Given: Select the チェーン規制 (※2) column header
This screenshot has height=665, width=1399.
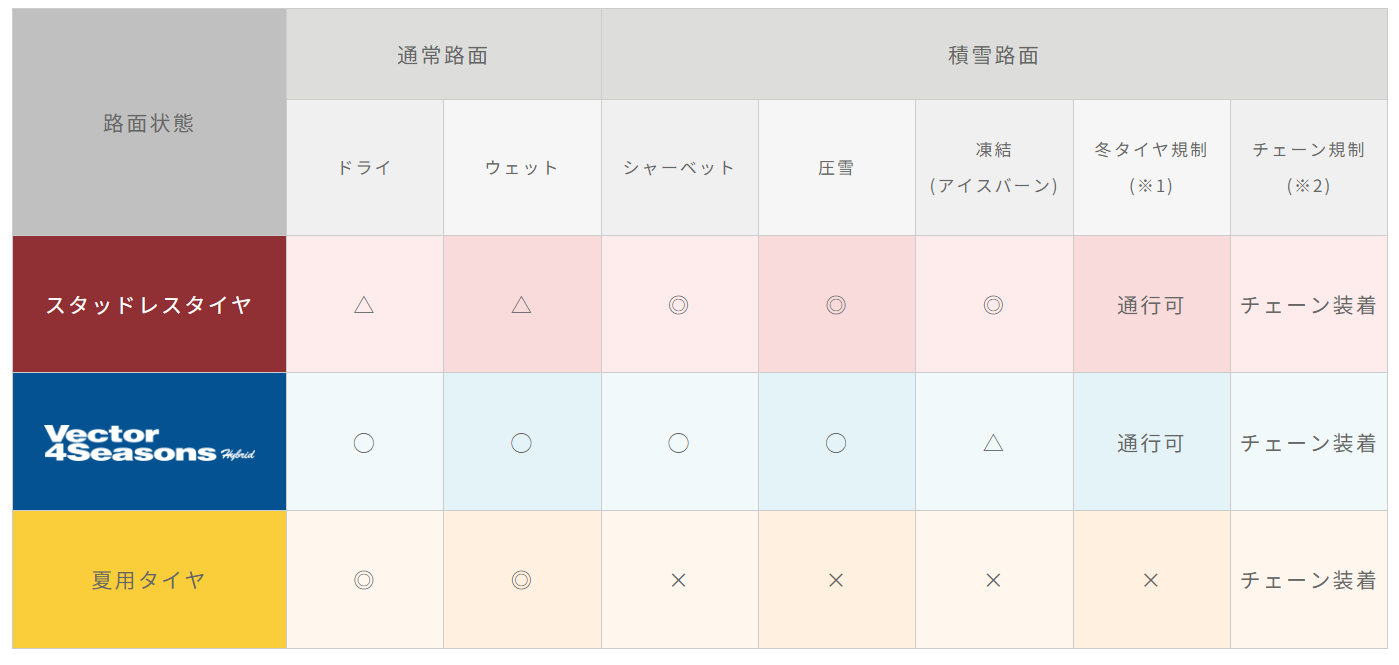Looking at the screenshot, I should (1308, 168).
